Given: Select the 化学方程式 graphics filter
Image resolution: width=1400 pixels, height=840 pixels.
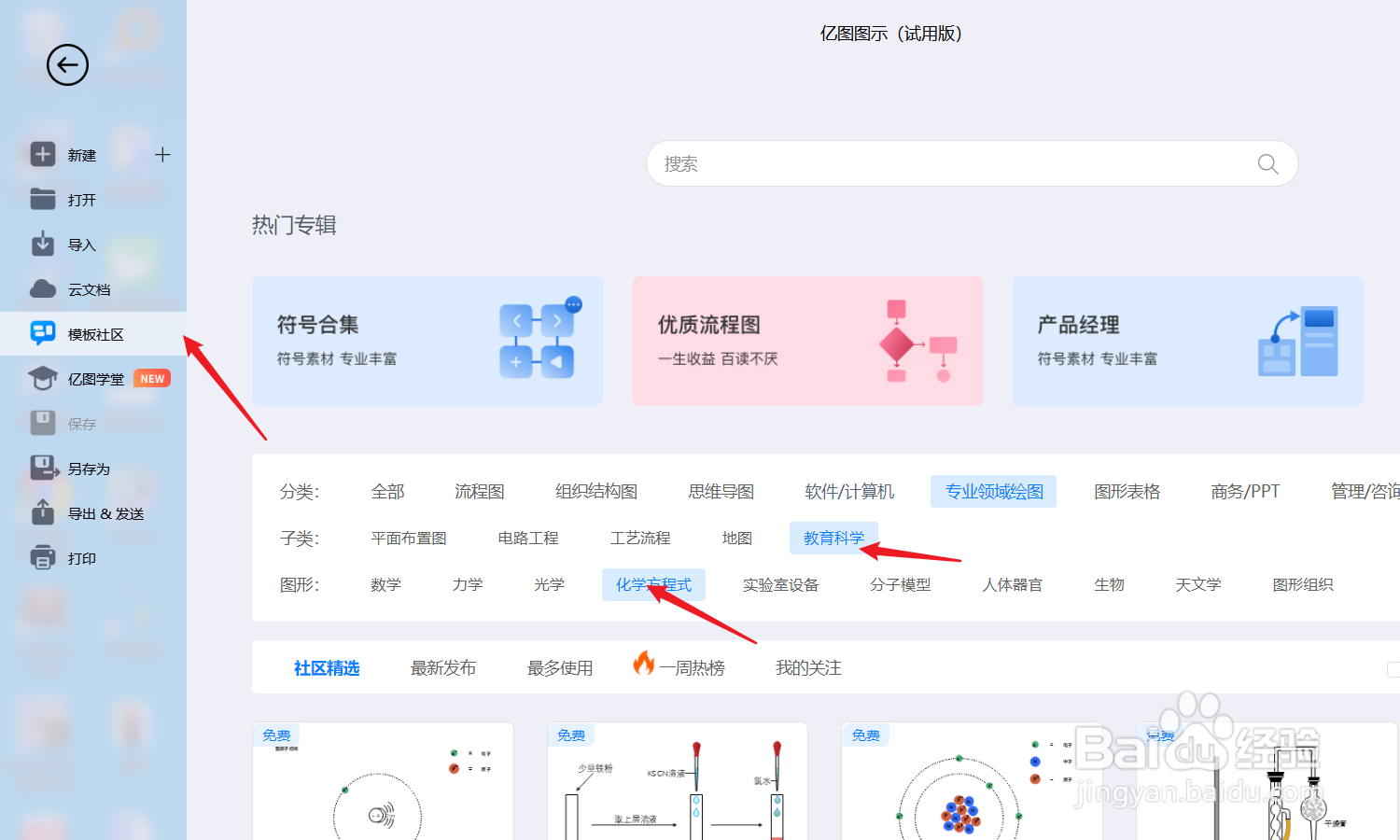Looking at the screenshot, I should click(653, 584).
